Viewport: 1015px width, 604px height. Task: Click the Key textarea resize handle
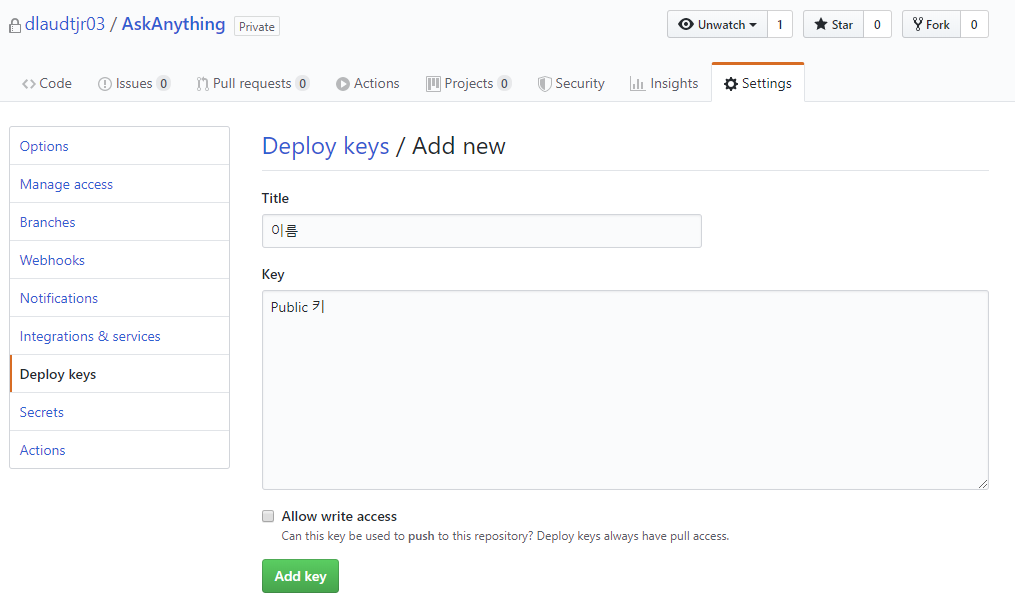(x=983, y=484)
